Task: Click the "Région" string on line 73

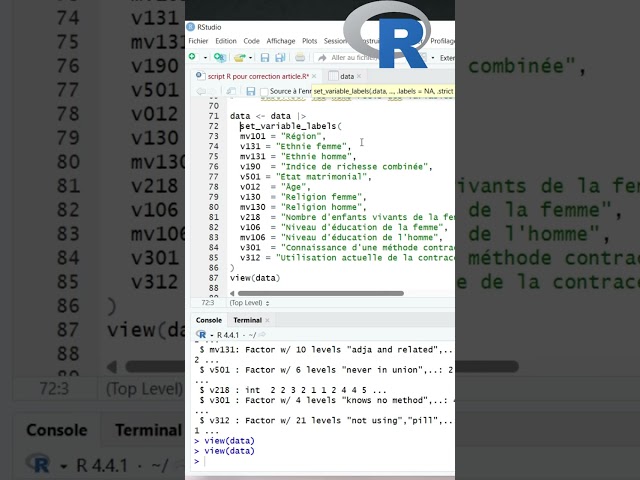Action: point(300,136)
